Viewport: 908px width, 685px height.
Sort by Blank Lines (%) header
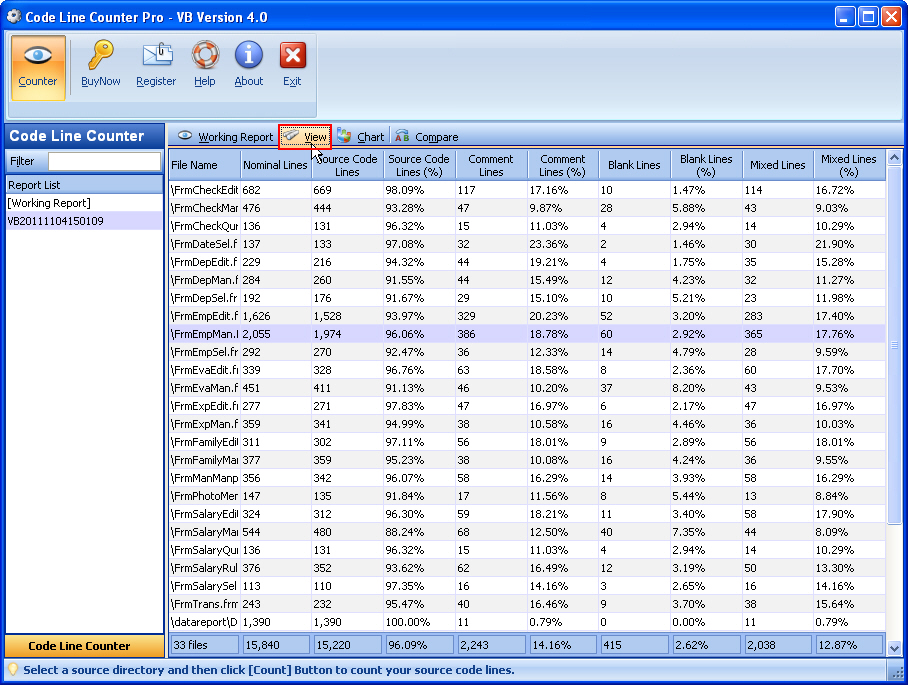706,165
